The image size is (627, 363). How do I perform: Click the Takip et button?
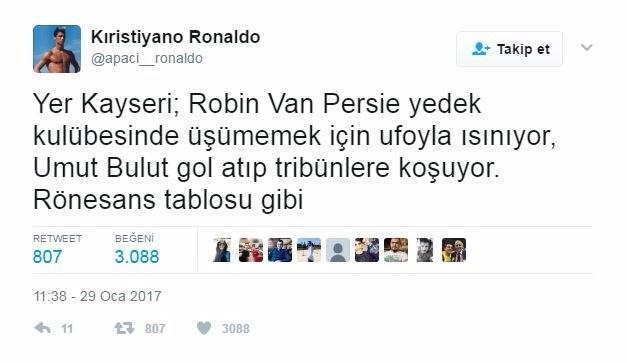coord(509,49)
